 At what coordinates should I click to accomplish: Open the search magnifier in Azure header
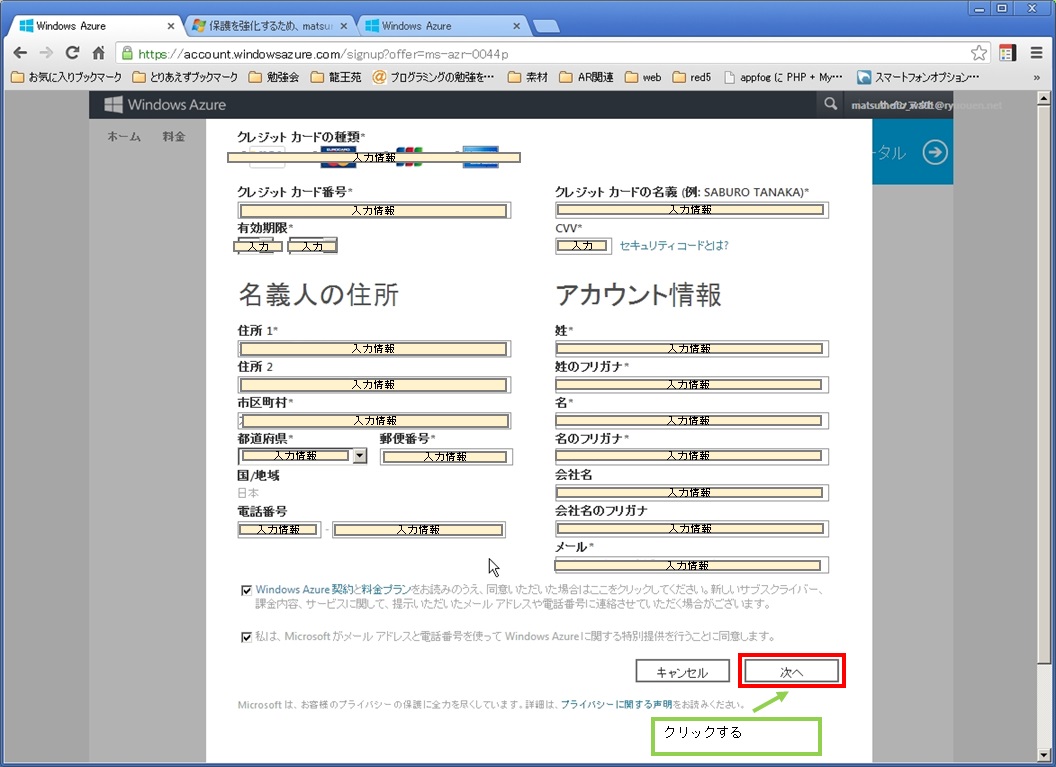(x=830, y=104)
